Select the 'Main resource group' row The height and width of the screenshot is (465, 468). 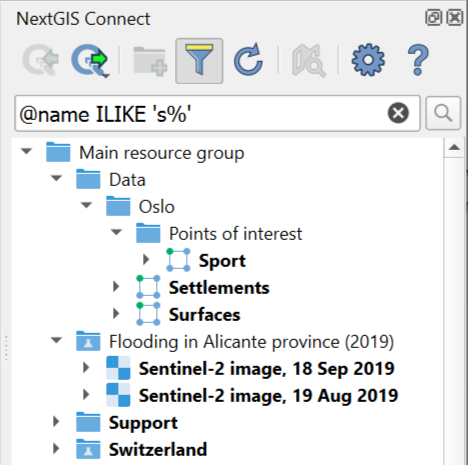pyautogui.click(x=162, y=153)
